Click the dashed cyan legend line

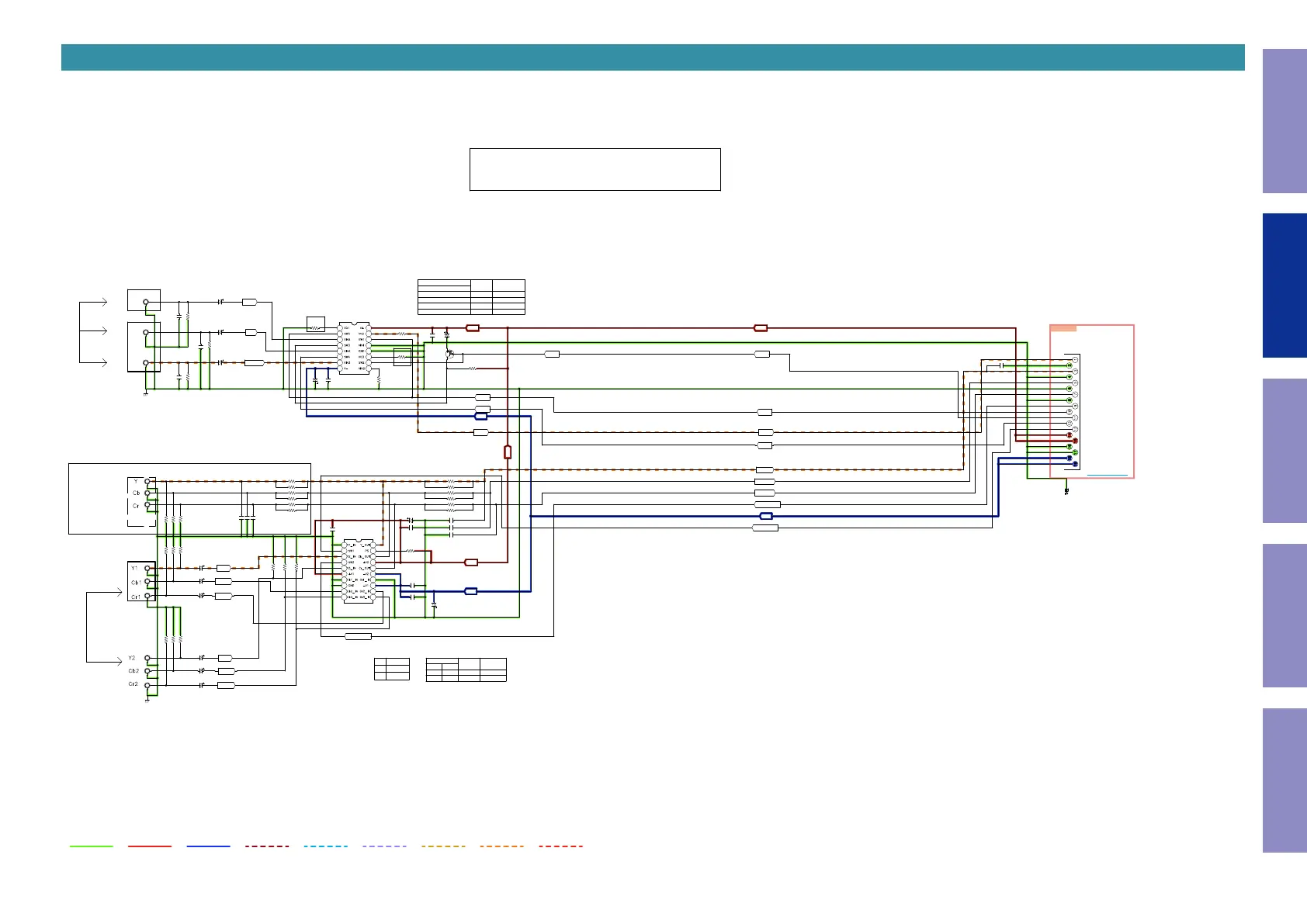[x=326, y=846]
